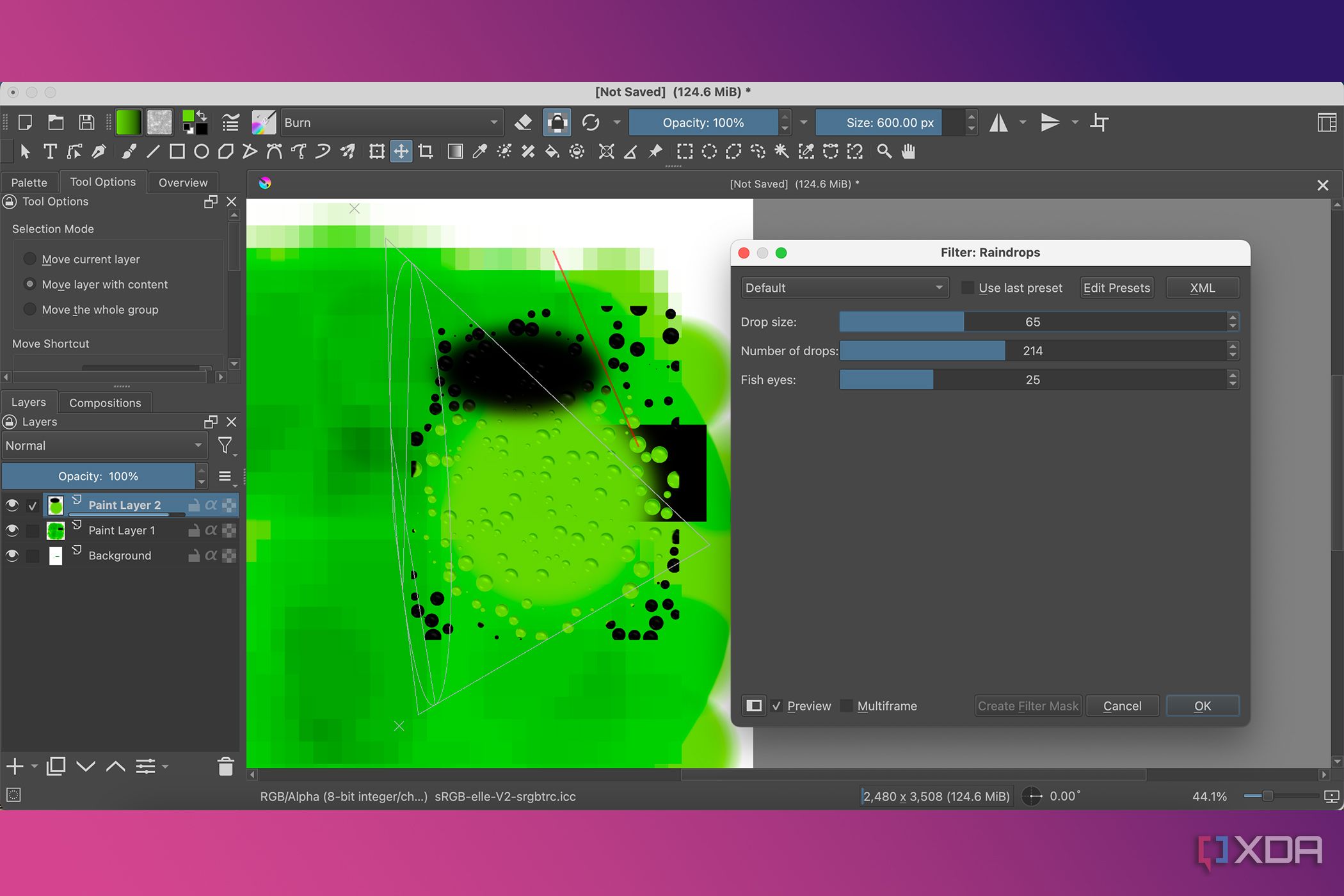Select the Pan hand tool
Screen dimensions: 1344x896
908,152
